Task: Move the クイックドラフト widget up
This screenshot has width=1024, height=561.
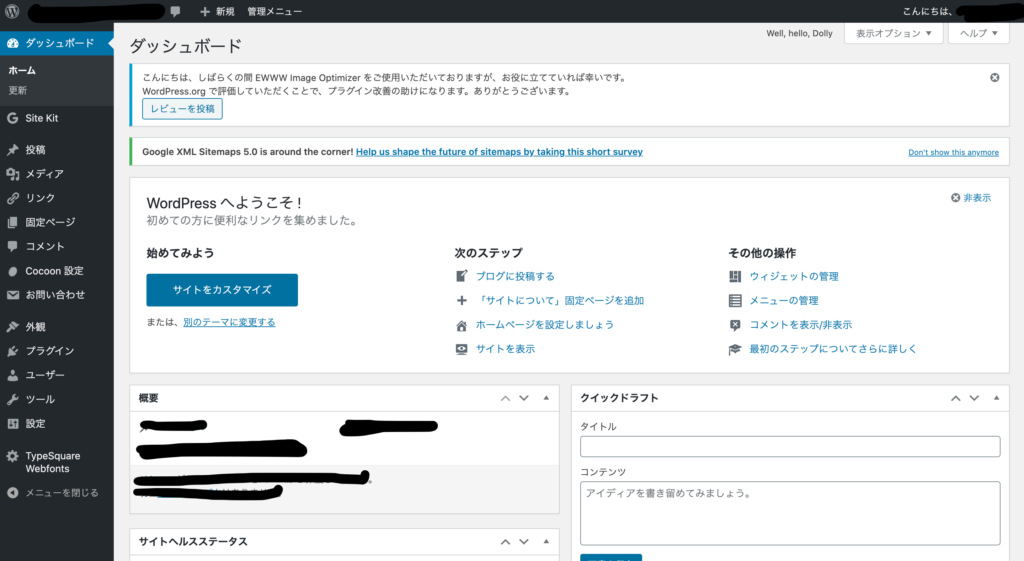Action: (955, 398)
